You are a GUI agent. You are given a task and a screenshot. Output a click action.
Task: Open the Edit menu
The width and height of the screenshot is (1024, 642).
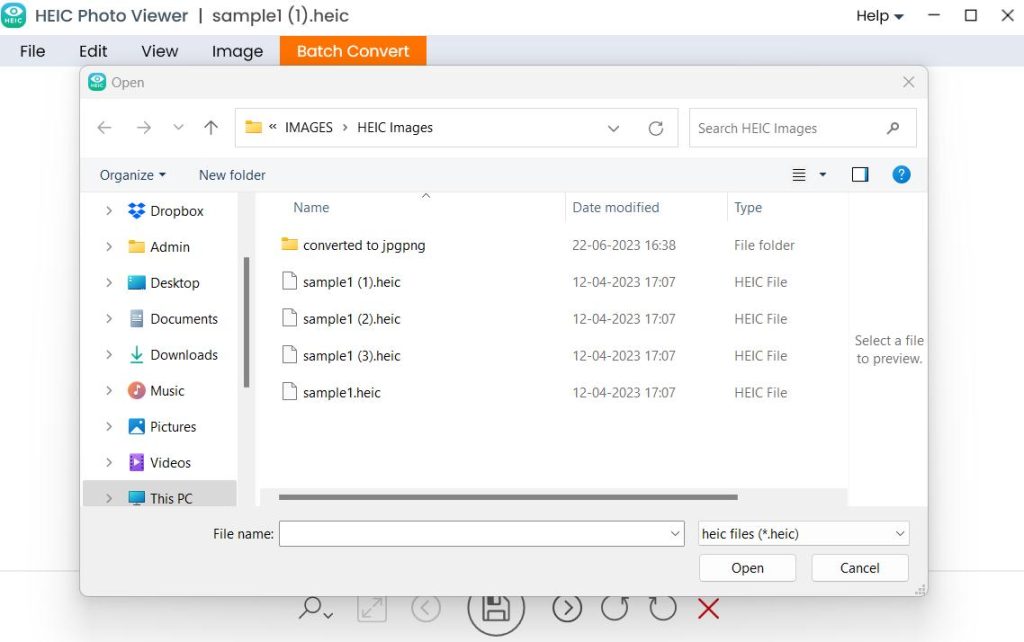click(93, 51)
